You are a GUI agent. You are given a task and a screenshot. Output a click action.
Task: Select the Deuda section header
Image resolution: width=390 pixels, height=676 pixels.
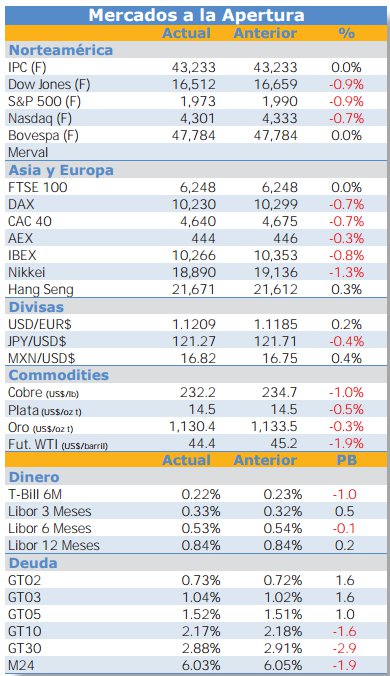33,563
